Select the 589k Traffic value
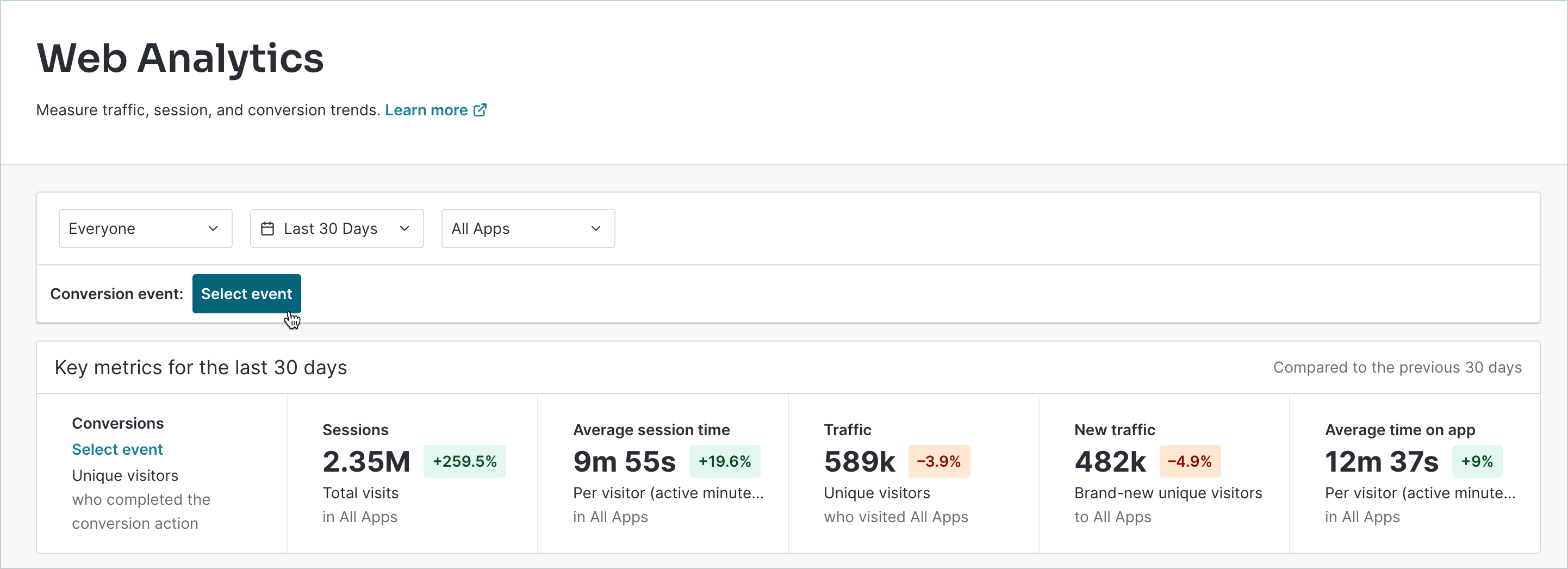The width and height of the screenshot is (1568, 569). [x=860, y=462]
